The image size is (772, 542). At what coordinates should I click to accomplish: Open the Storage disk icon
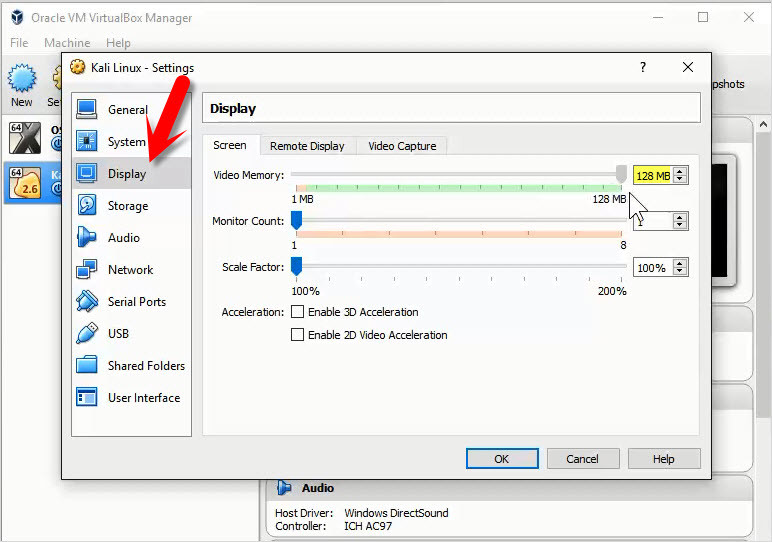[x=87, y=205]
